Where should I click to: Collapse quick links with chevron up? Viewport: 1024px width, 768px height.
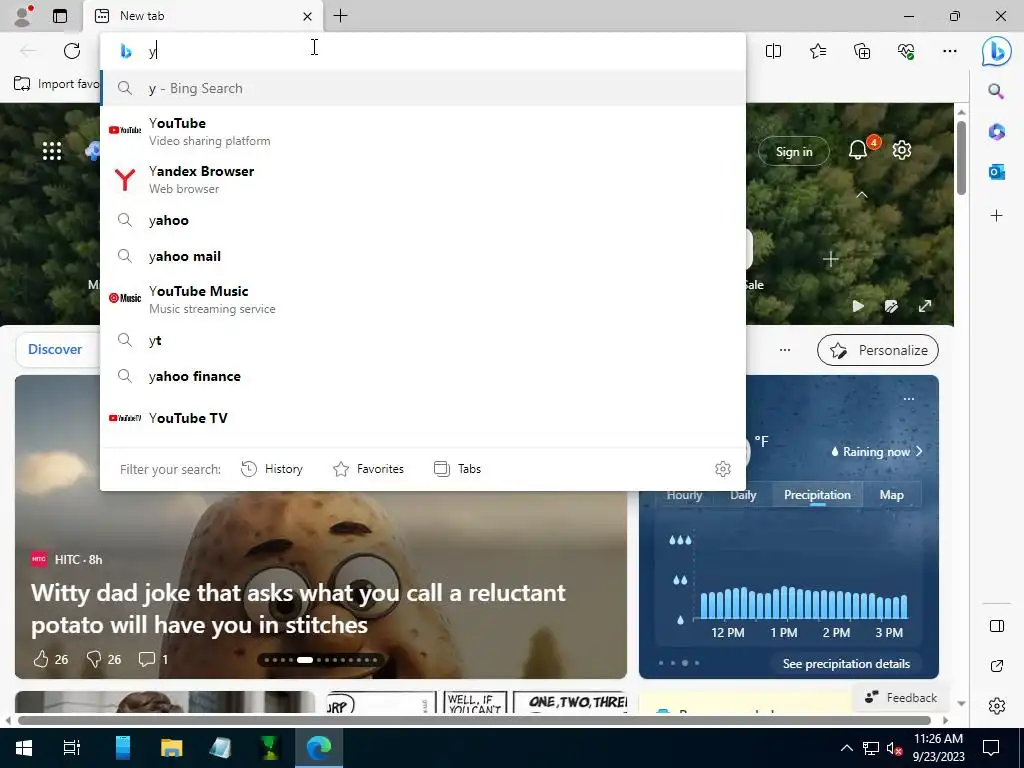pos(861,195)
